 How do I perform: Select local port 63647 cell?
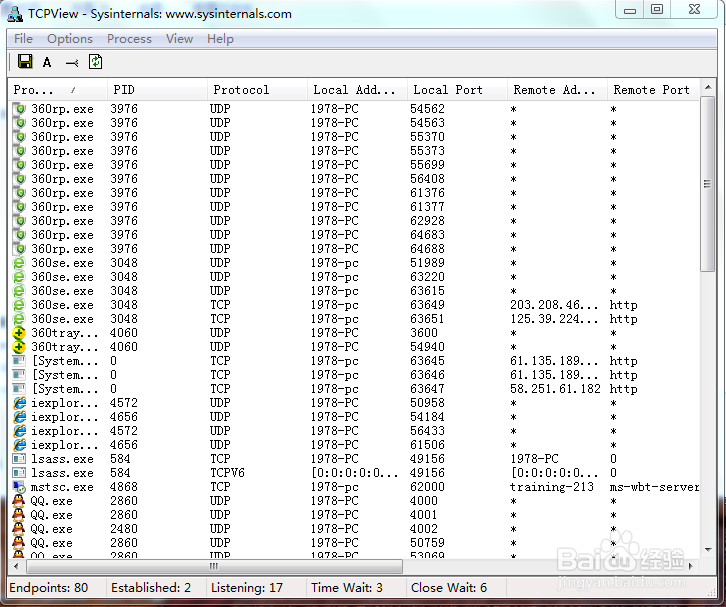pyautogui.click(x=427, y=389)
